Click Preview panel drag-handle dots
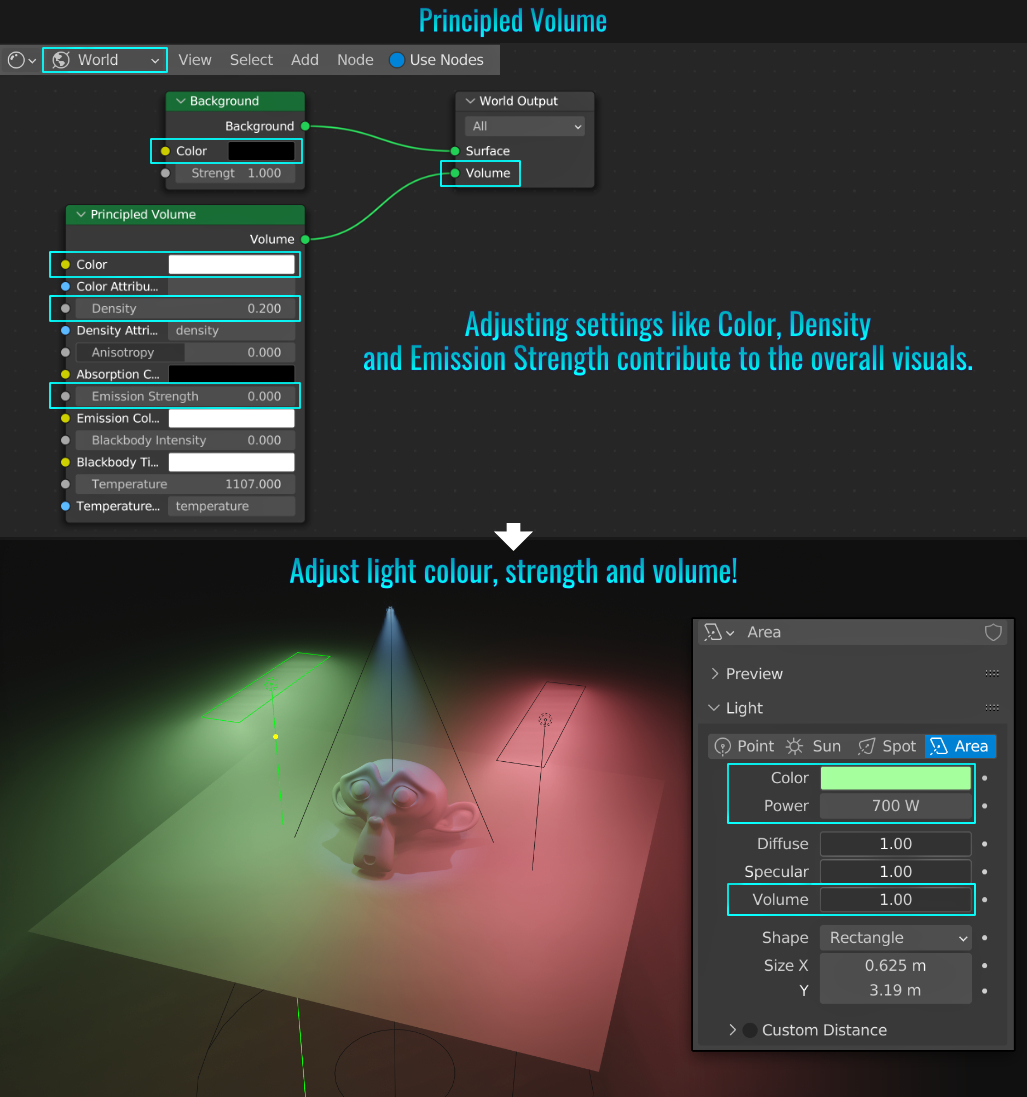Image resolution: width=1027 pixels, height=1097 pixels. tap(992, 674)
